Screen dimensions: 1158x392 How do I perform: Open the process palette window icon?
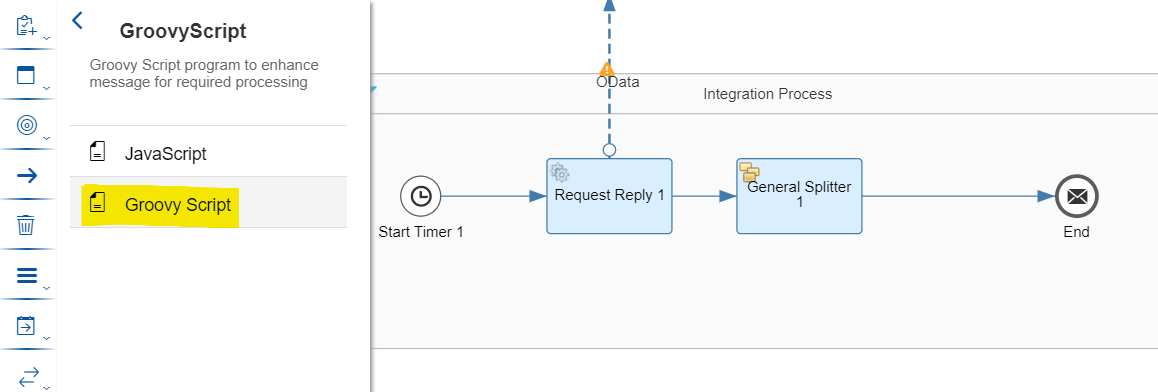[x=26, y=75]
